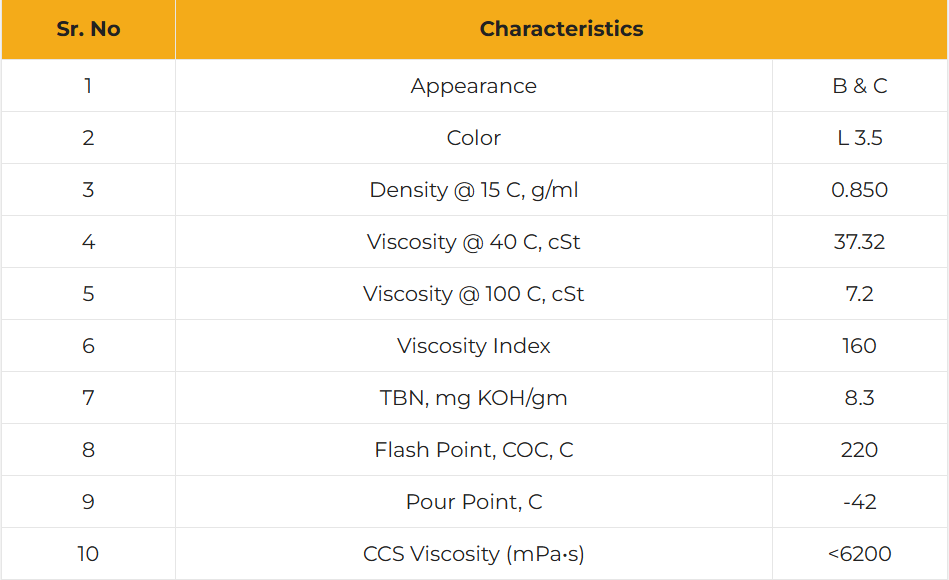Select CCS Viscosity (mPa·s) cell
Image resolution: width=949 pixels, height=580 pixels.
pyautogui.click(x=474, y=553)
